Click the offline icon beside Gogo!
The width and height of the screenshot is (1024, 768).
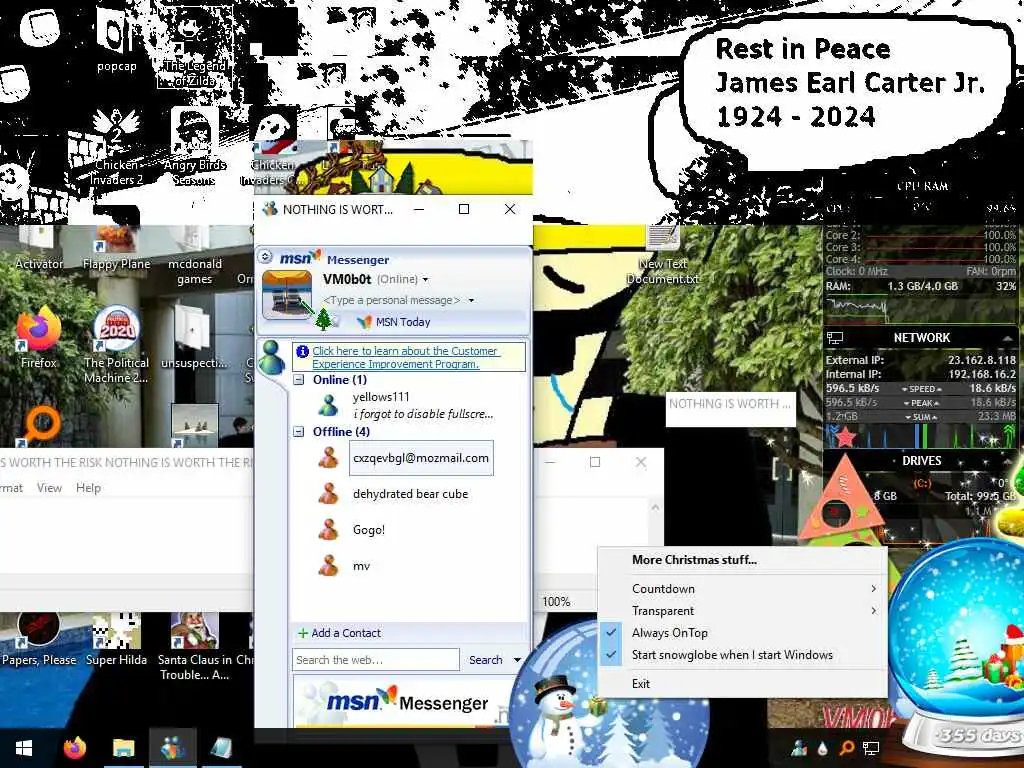point(328,530)
